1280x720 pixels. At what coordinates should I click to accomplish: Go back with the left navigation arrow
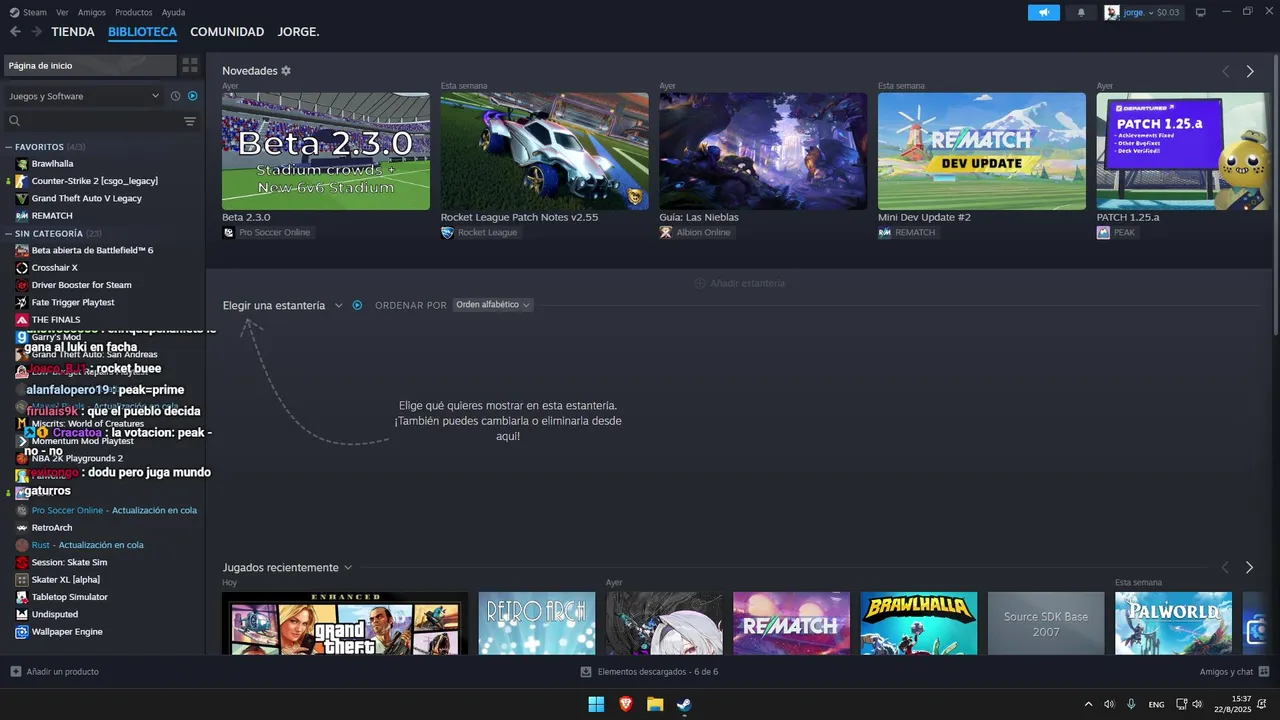(x=15, y=32)
